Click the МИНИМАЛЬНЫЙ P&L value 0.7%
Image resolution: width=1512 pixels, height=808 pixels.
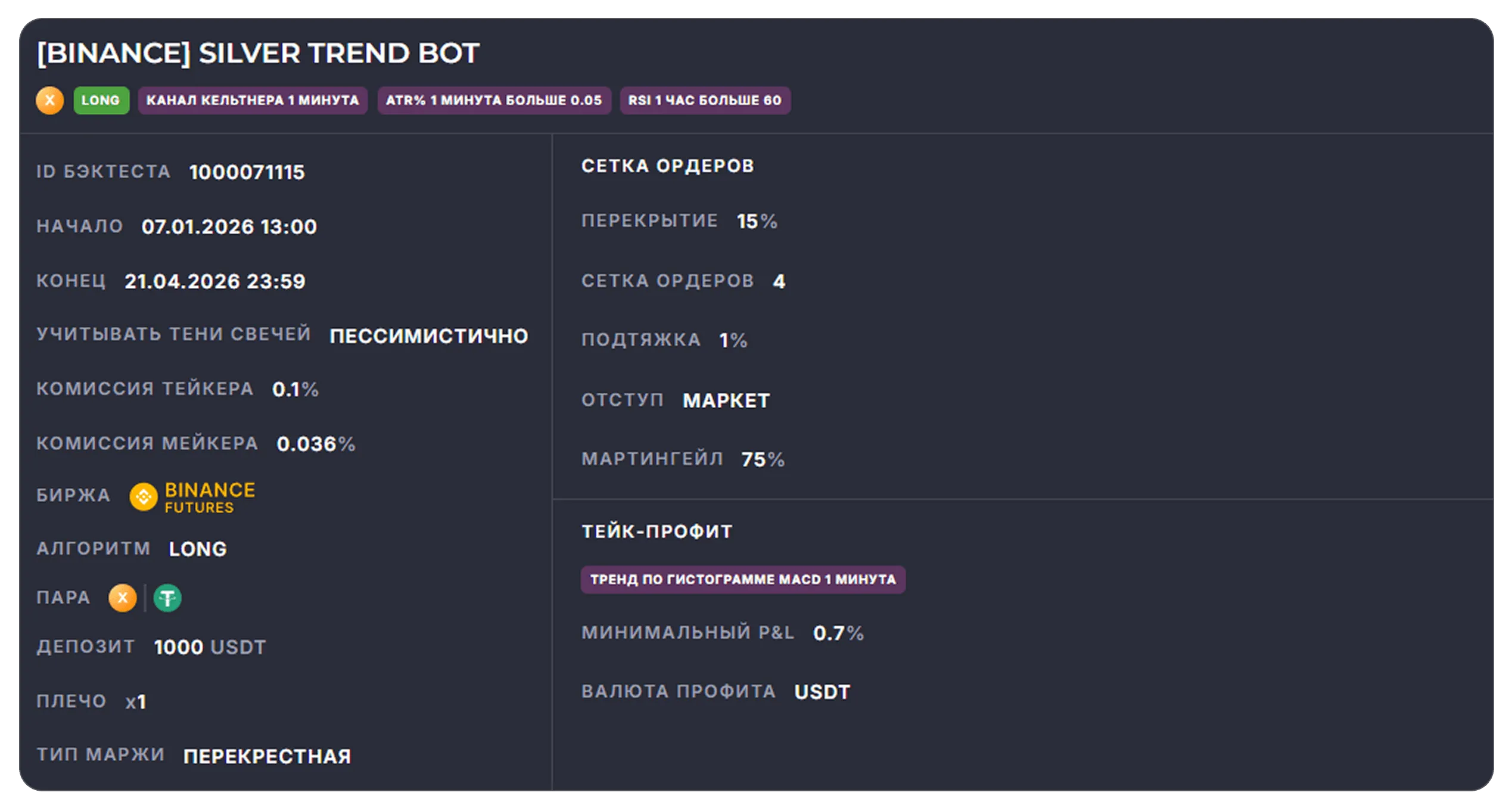(838, 633)
